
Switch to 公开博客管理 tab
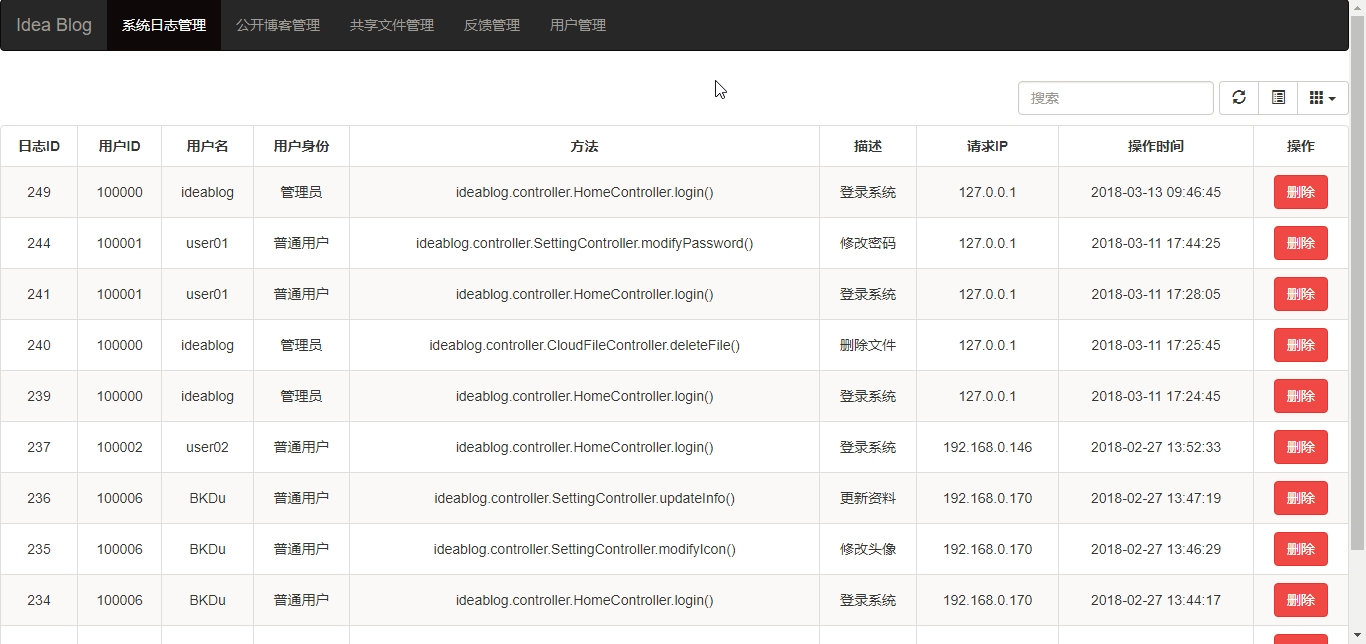pyautogui.click(x=278, y=25)
